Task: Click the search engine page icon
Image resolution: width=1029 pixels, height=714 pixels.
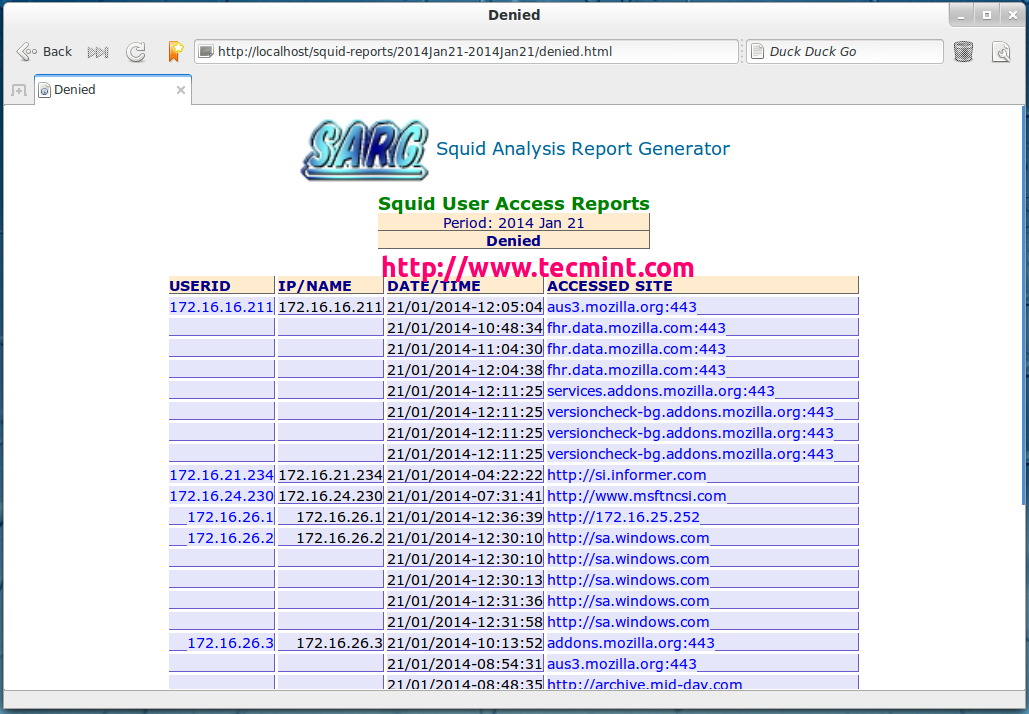Action: 757,51
